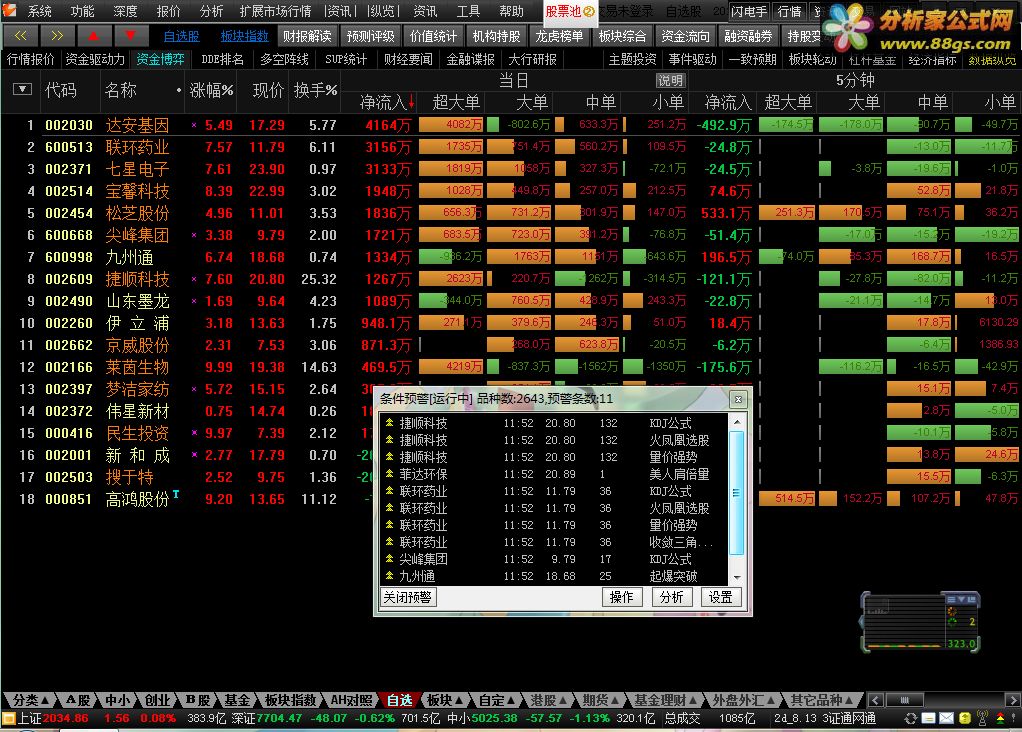Click the 说明 button in header
1022x732 pixels.
tap(670, 80)
